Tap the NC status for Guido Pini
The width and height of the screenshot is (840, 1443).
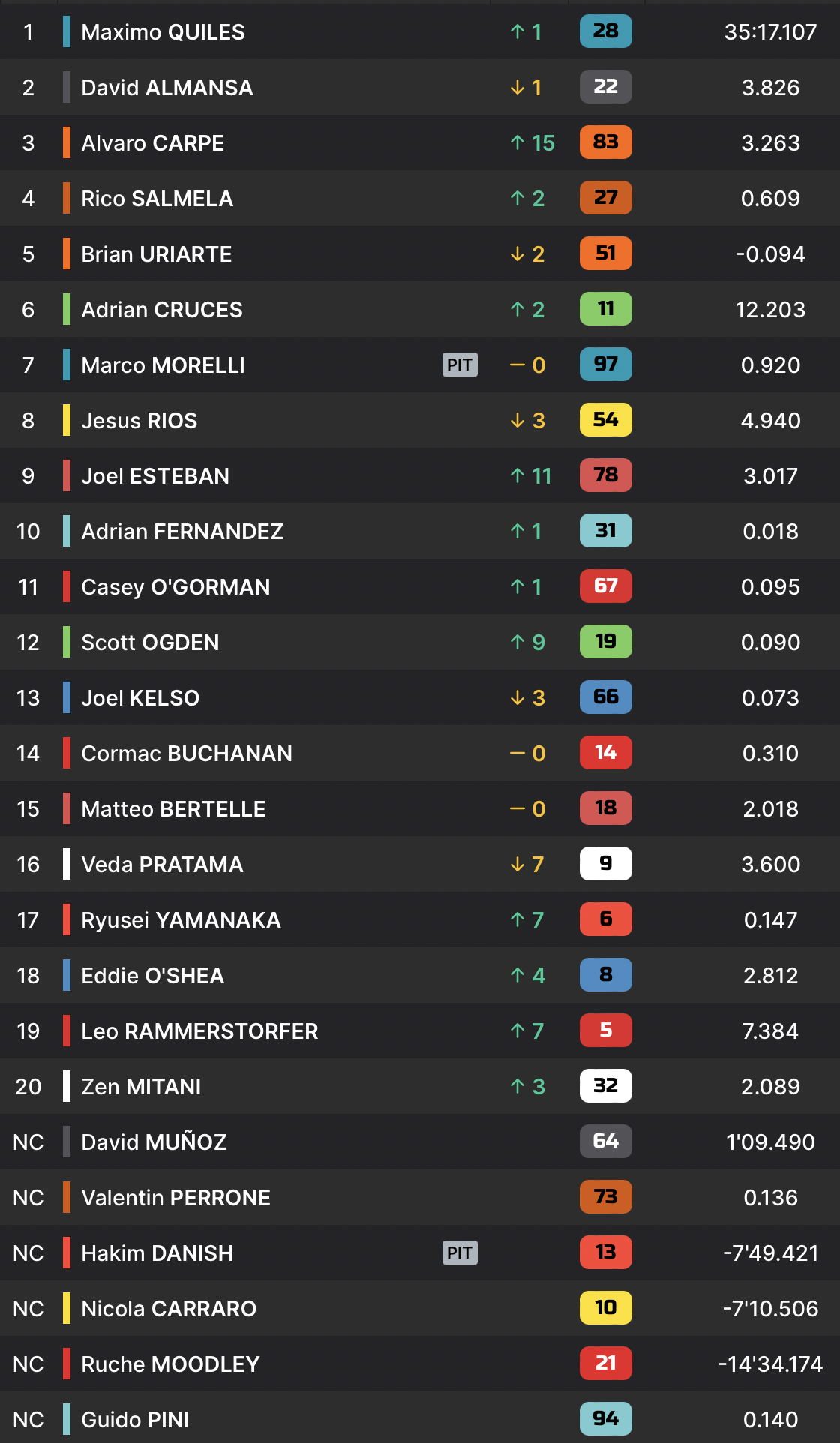tap(28, 1419)
